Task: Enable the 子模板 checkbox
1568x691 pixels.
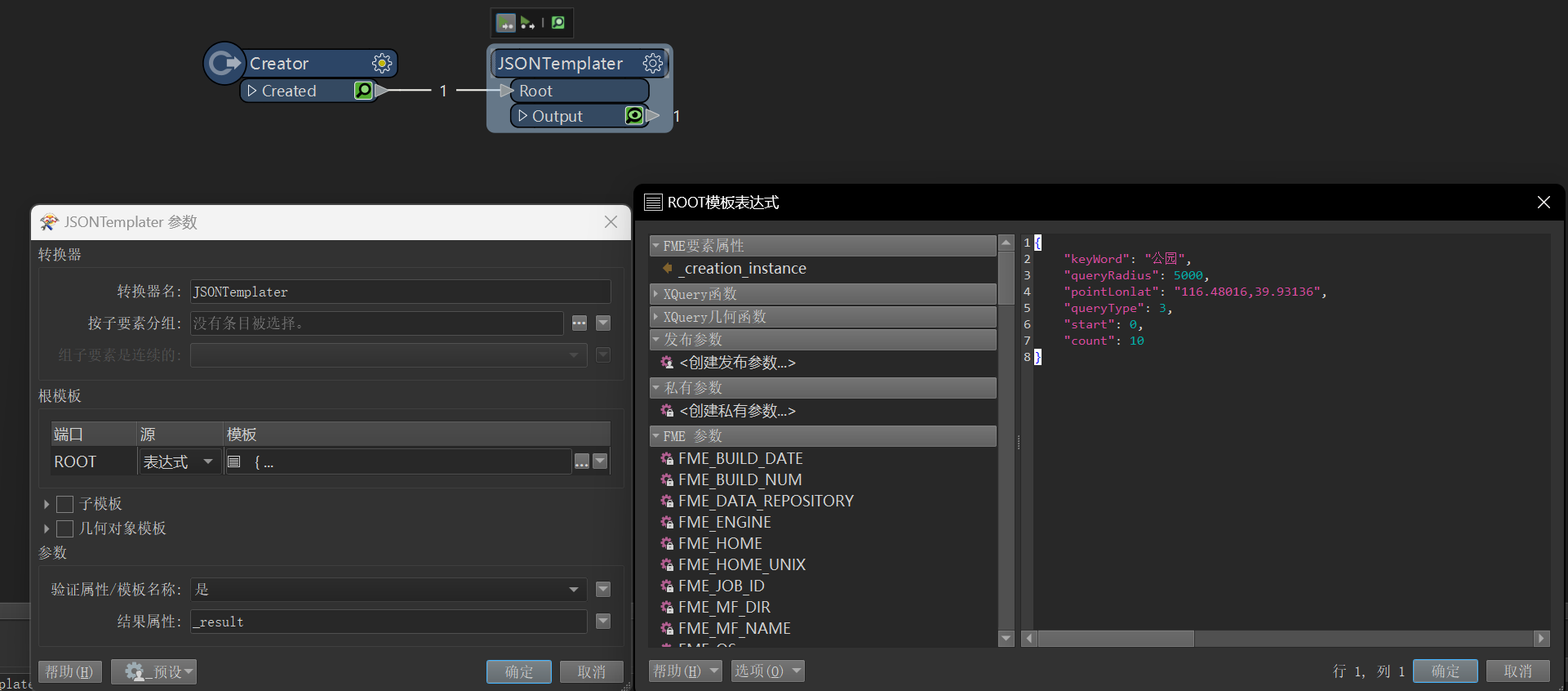Action: [x=65, y=504]
